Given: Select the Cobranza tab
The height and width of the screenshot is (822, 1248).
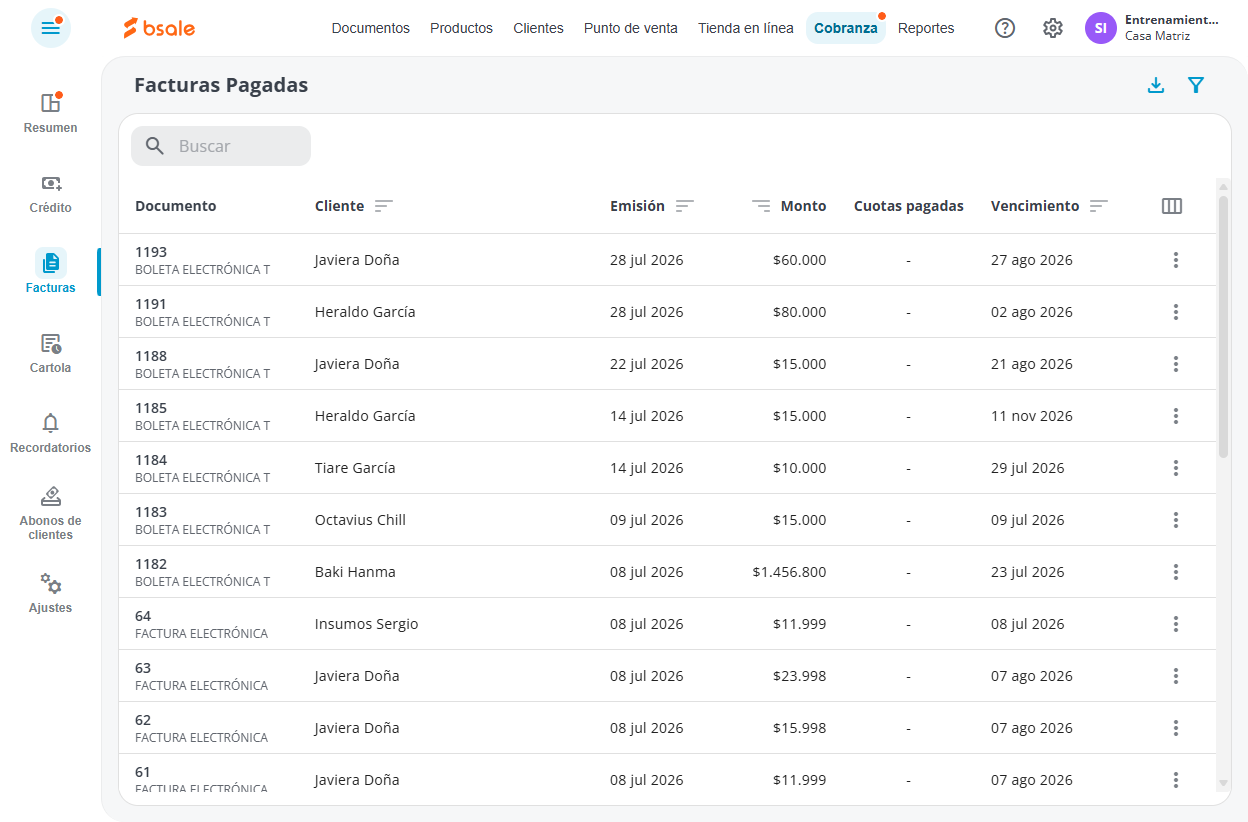Looking at the screenshot, I should click(x=846, y=28).
